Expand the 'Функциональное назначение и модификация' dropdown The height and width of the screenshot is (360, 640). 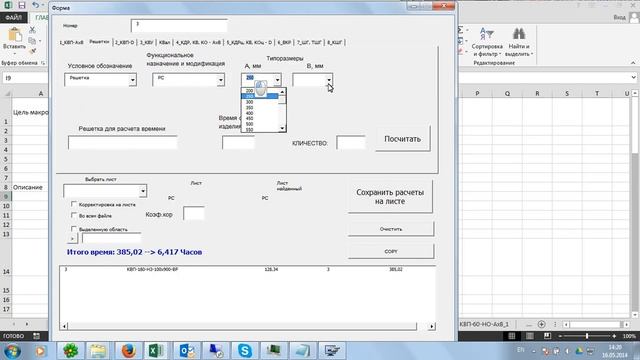click(220, 80)
